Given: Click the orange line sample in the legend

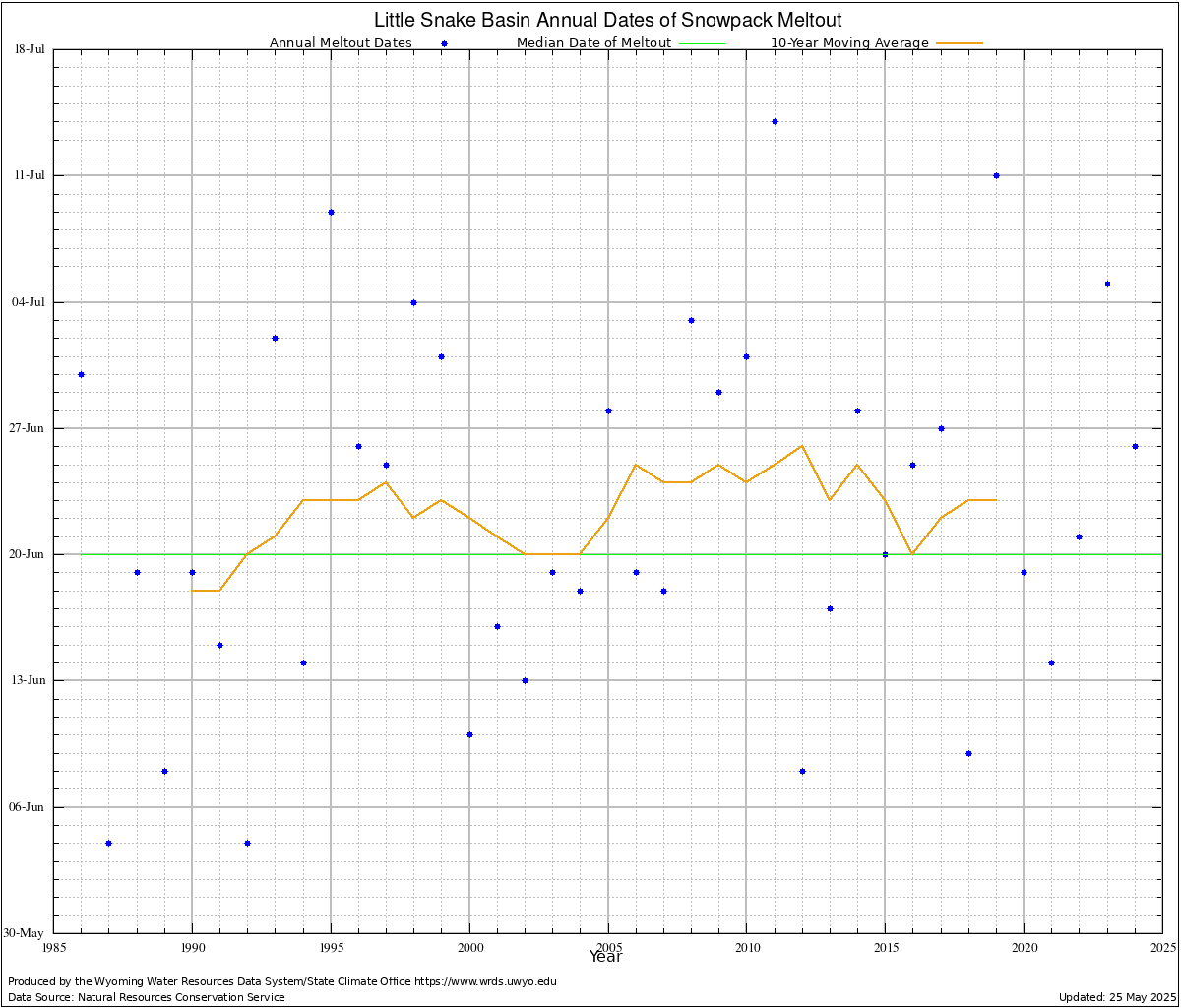Looking at the screenshot, I should (x=959, y=43).
